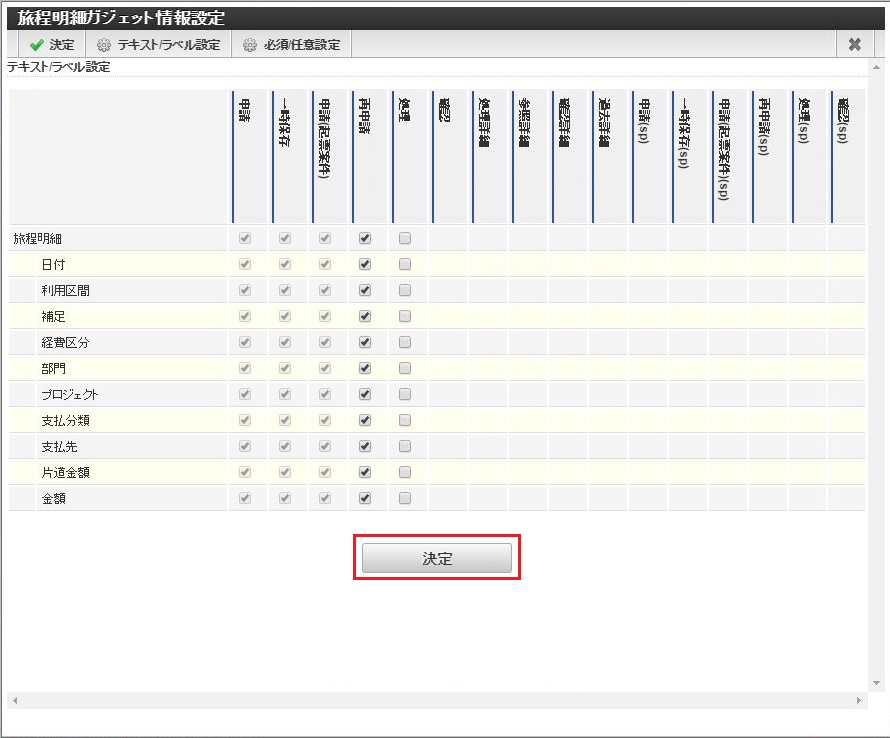Screen dimensions: 890x738
Task: Click the 一時保存 column header
Action: 289,156
